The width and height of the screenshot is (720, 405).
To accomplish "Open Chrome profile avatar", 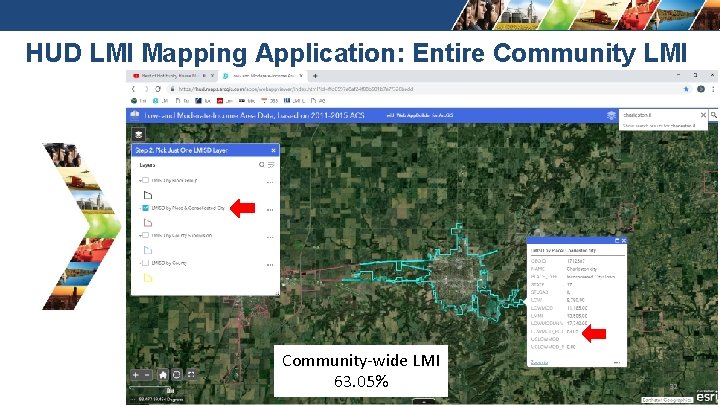I will pyautogui.click(x=701, y=89).
